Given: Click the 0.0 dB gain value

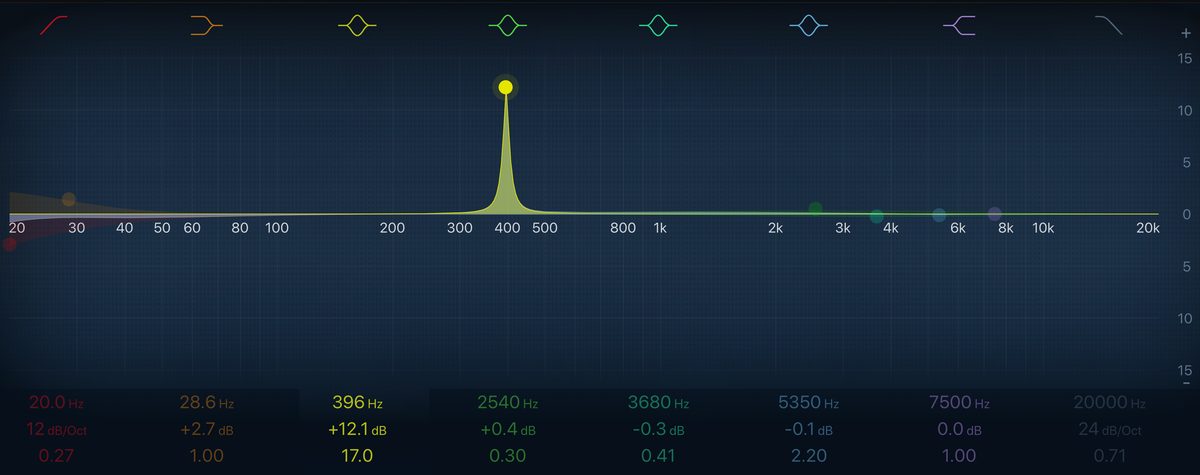Looking at the screenshot, I should (x=959, y=430).
